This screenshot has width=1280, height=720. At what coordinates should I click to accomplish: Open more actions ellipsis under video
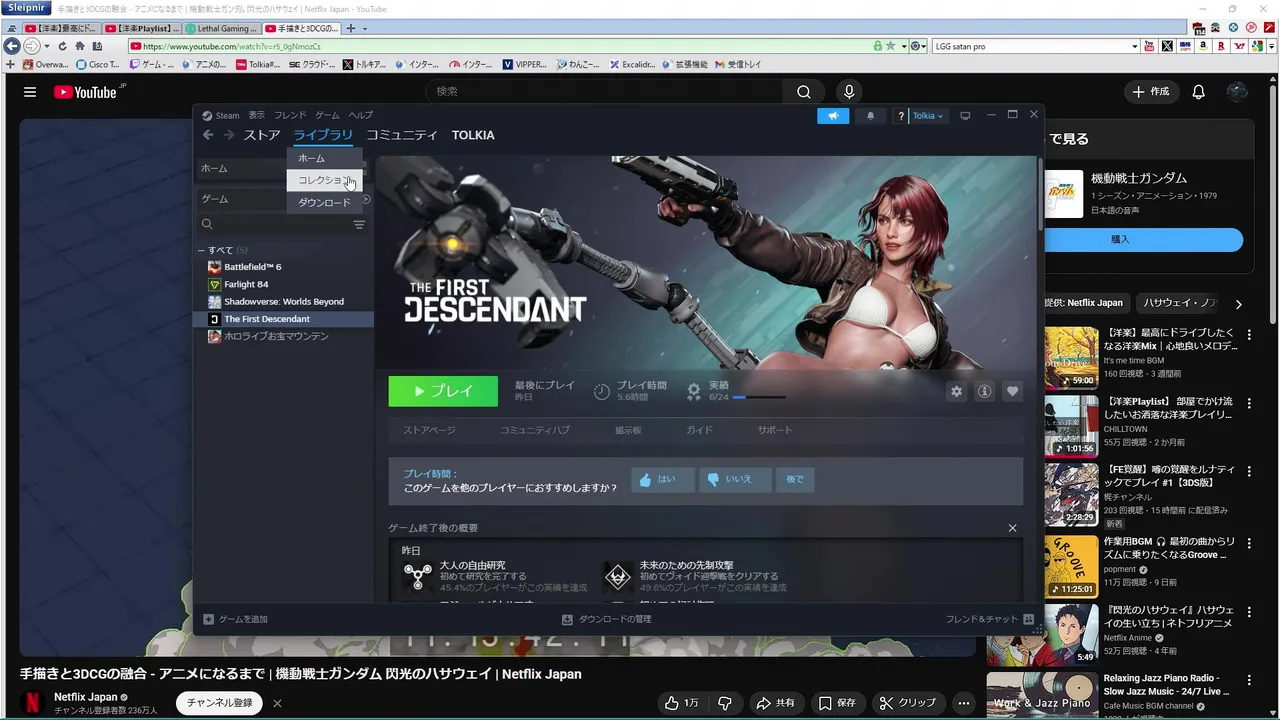[x=963, y=703]
